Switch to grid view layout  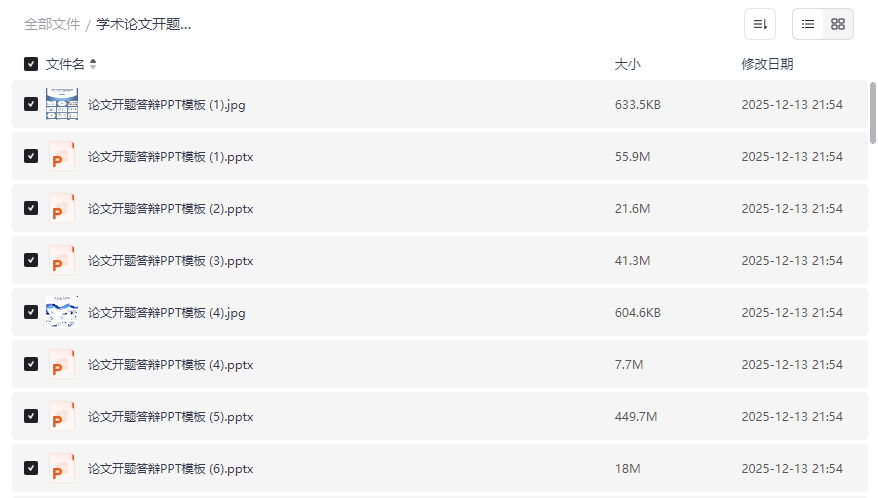click(x=838, y=24)
